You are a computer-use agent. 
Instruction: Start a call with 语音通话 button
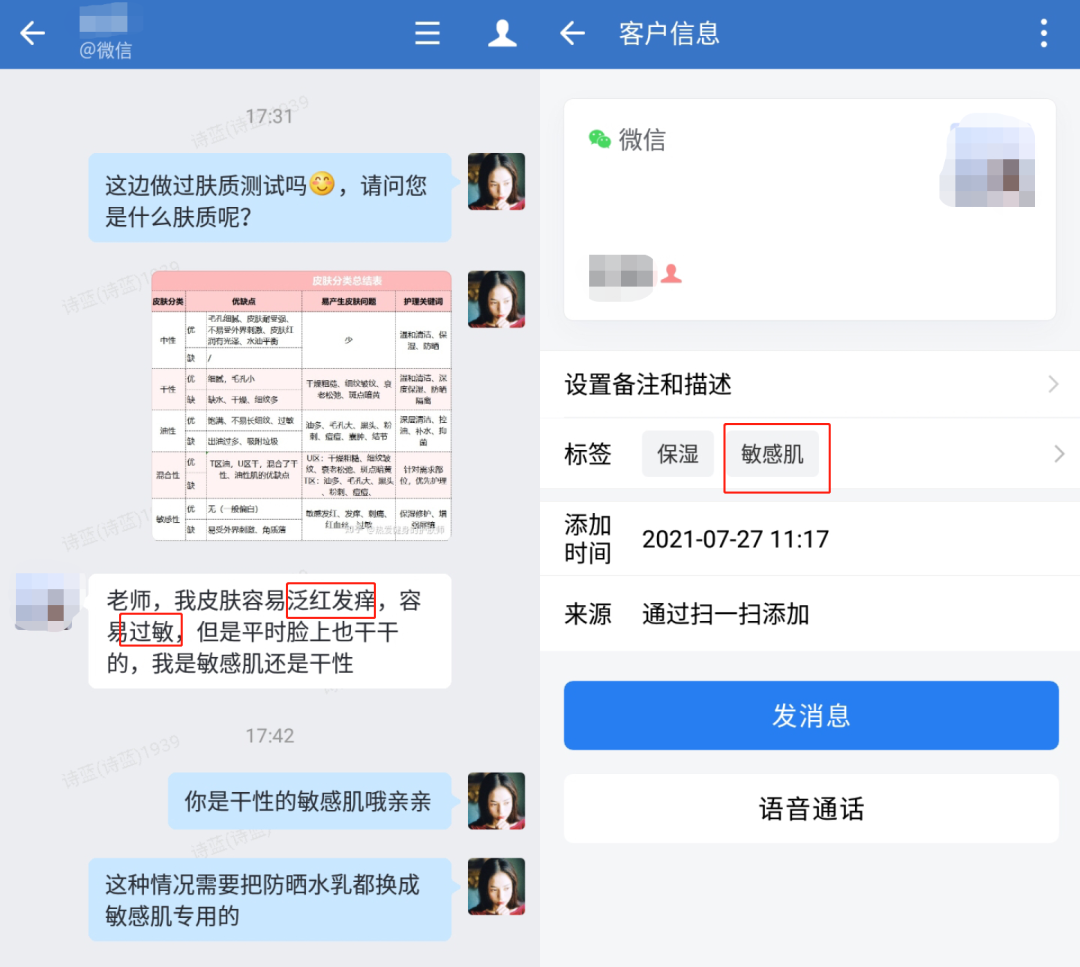click(810, 809)
